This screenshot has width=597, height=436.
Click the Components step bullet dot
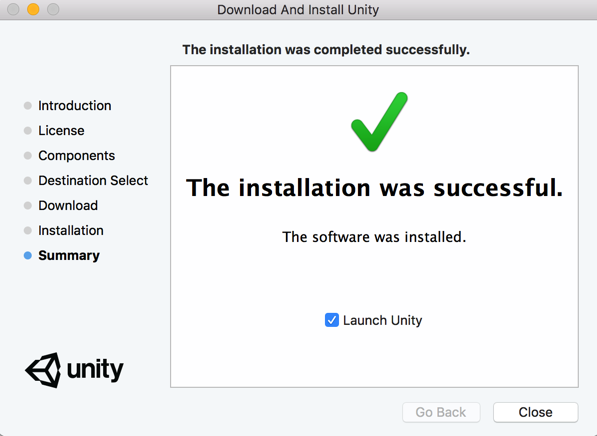[27, 156]
